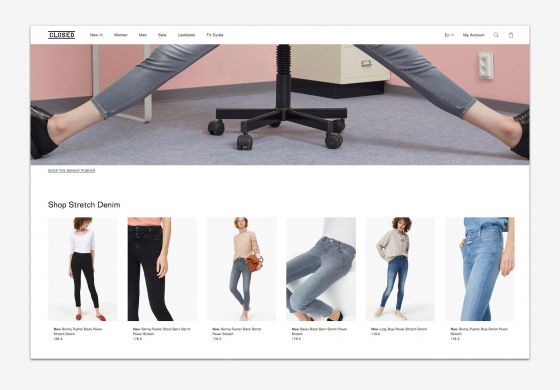The height and width of the screenshot is (390, 560).
Task: Select the Men menu item
Action: [x=143, y=35]
